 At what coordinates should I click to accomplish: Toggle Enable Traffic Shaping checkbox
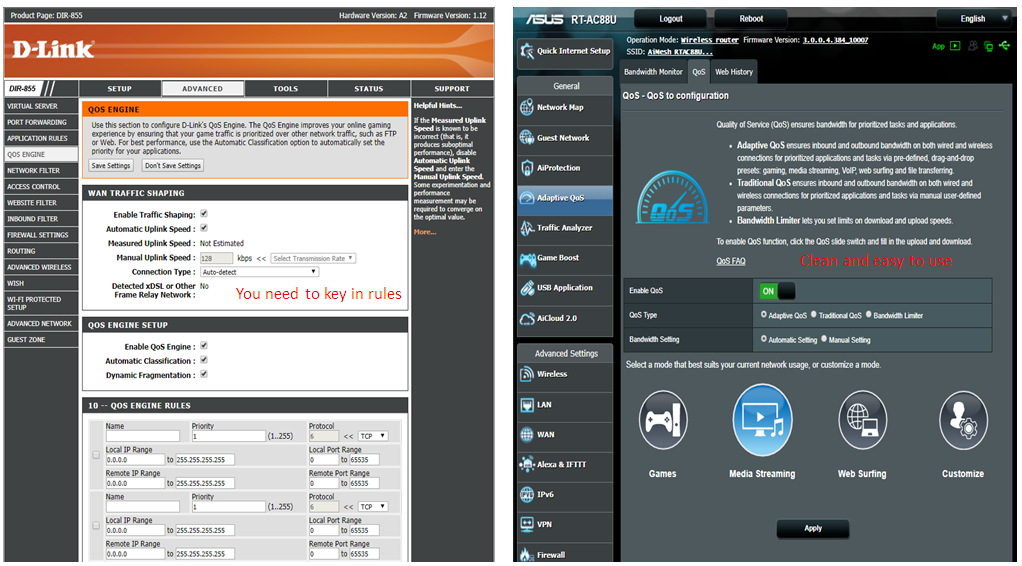pyautogui.click(x=204, y=214)
